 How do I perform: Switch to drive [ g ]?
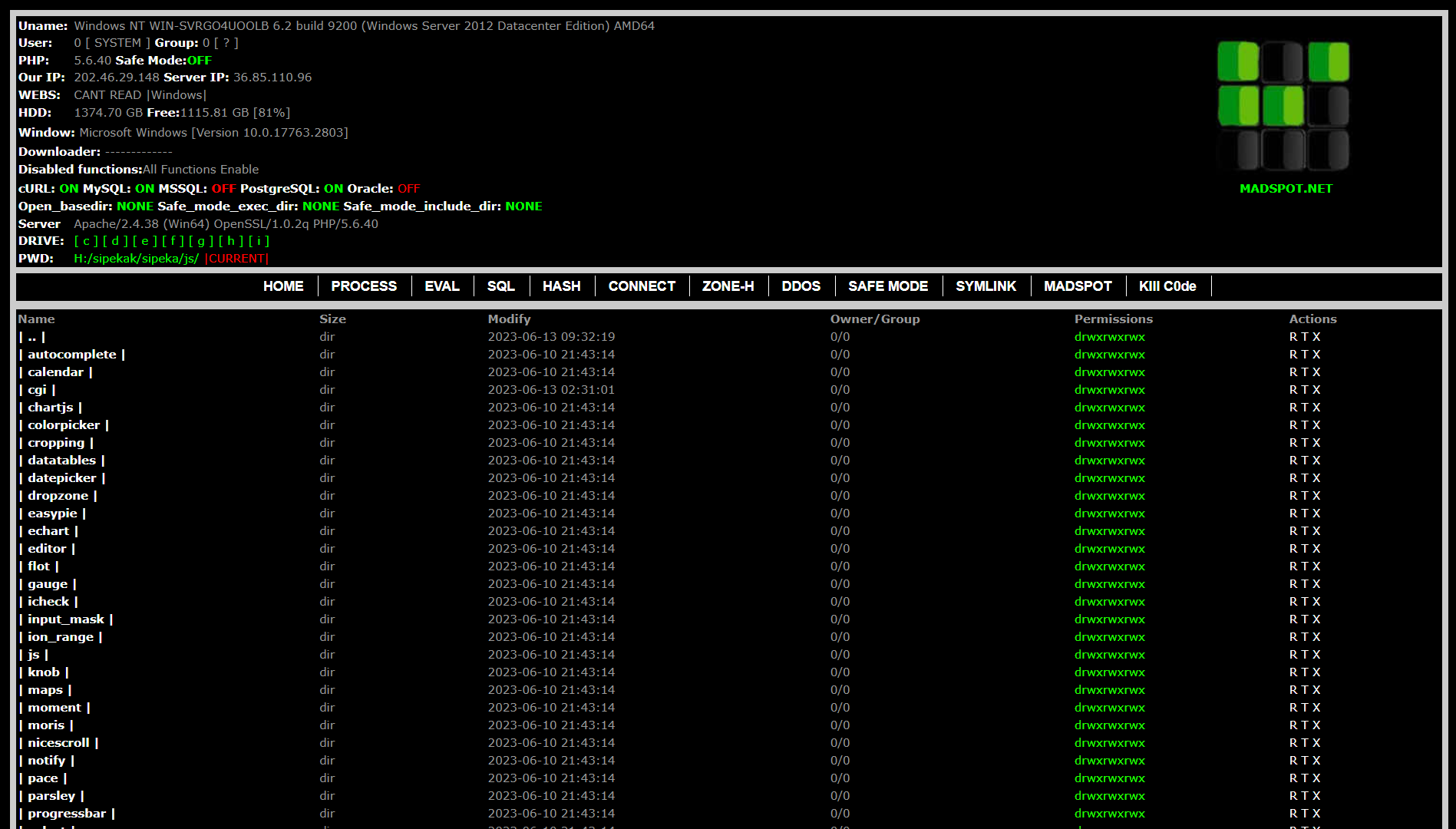pos(201,241)
